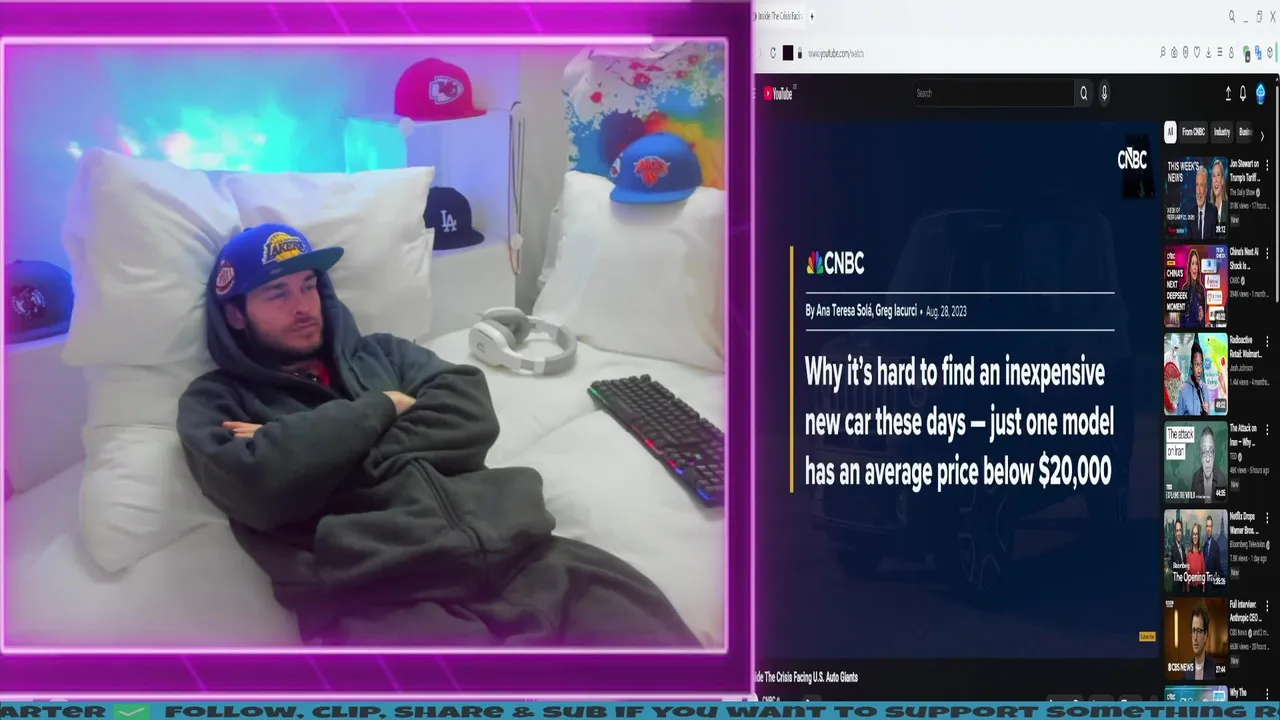This screenshot has width=1280, height=720.
Task: Click the main CNBC video player
Action: [x=956, y=389]
